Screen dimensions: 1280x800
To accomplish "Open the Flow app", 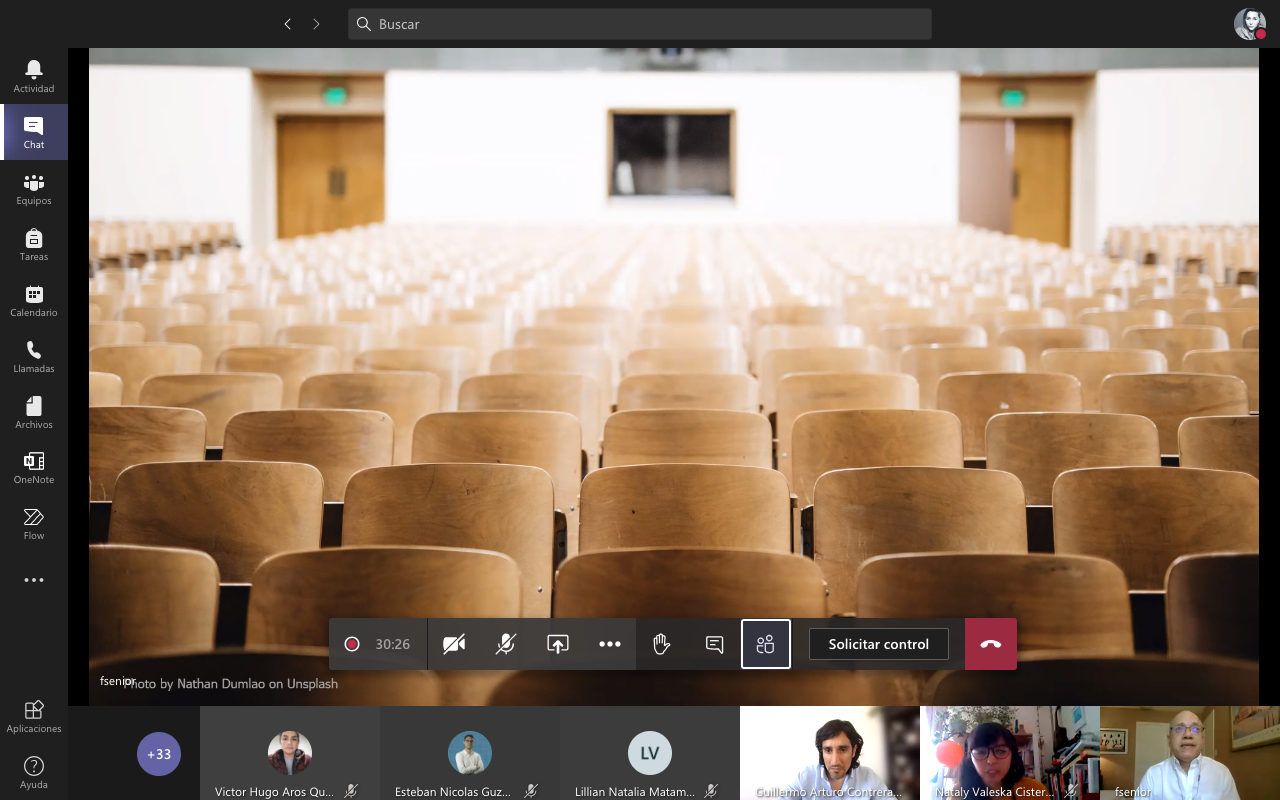I will coord(34,523).
